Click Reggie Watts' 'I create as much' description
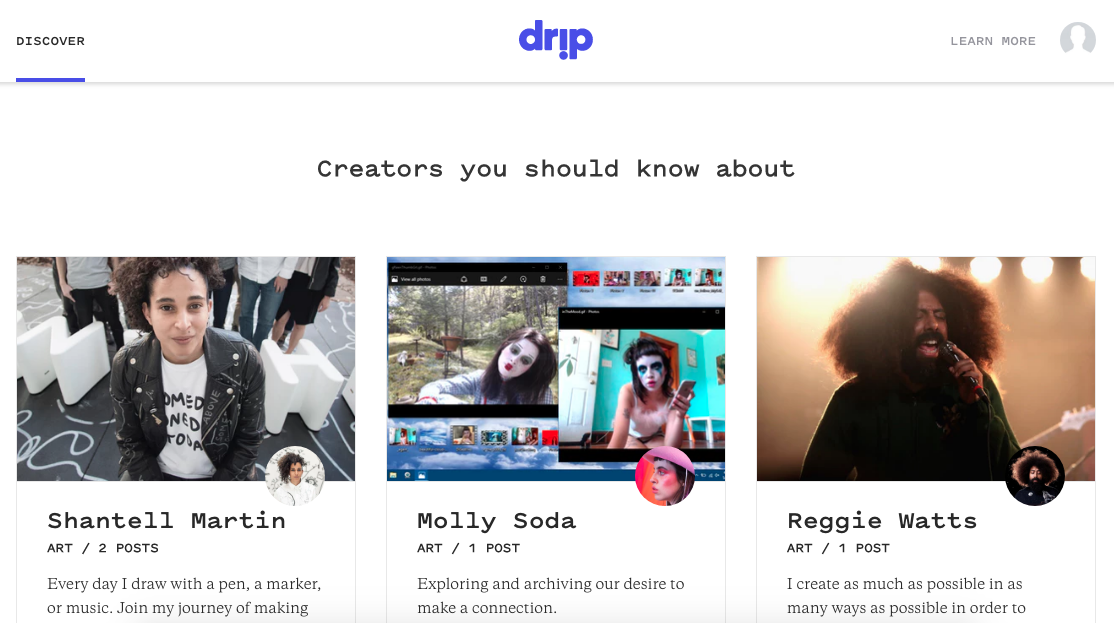This screenshot has height=623, width=1114. (906, 596)
